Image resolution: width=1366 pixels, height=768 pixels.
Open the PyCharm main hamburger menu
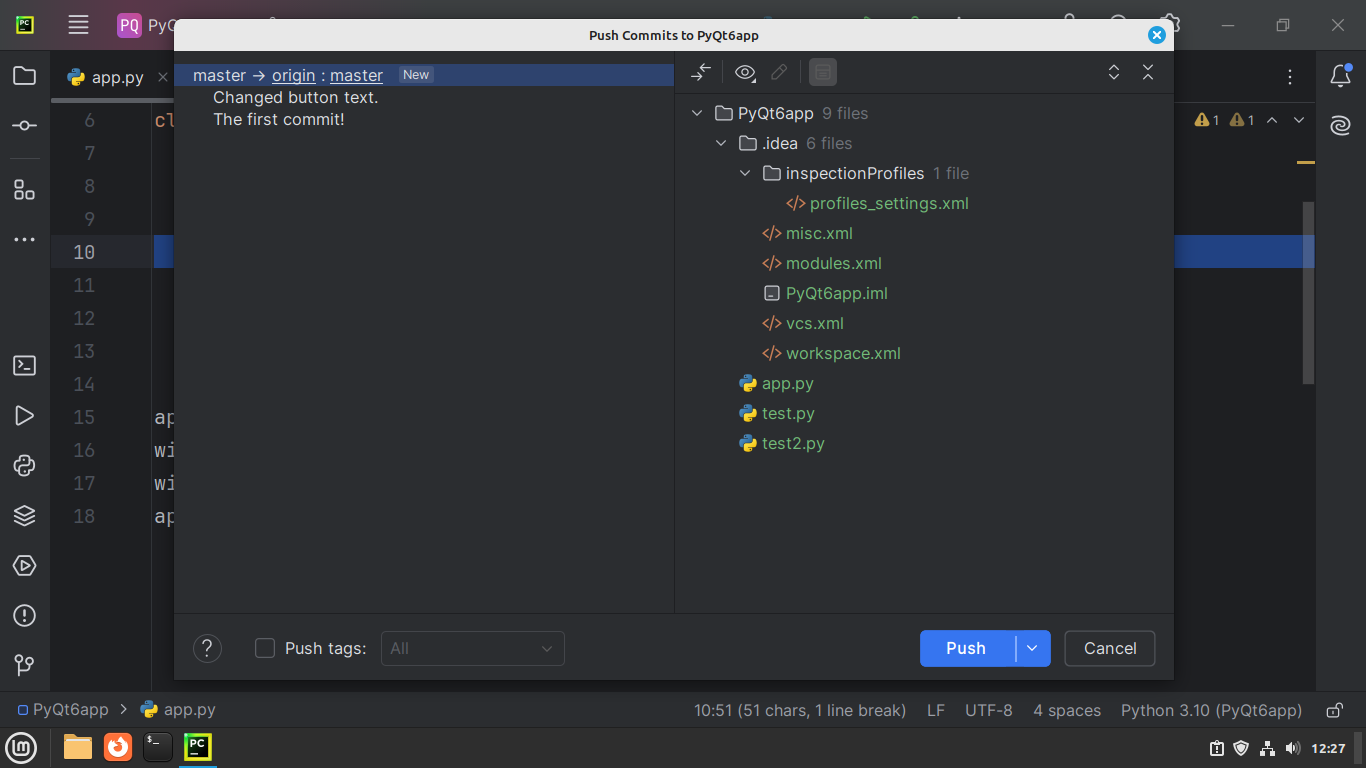(78, 25)
